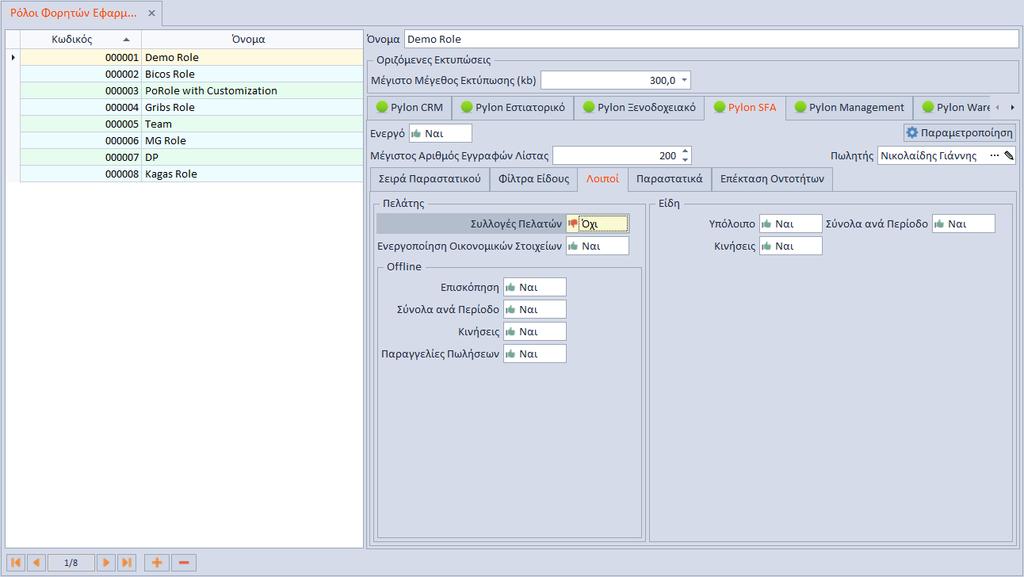Viewport: 1024px width, 577px height.
Task: Jump to last record icon
Action: click(127, 563)
